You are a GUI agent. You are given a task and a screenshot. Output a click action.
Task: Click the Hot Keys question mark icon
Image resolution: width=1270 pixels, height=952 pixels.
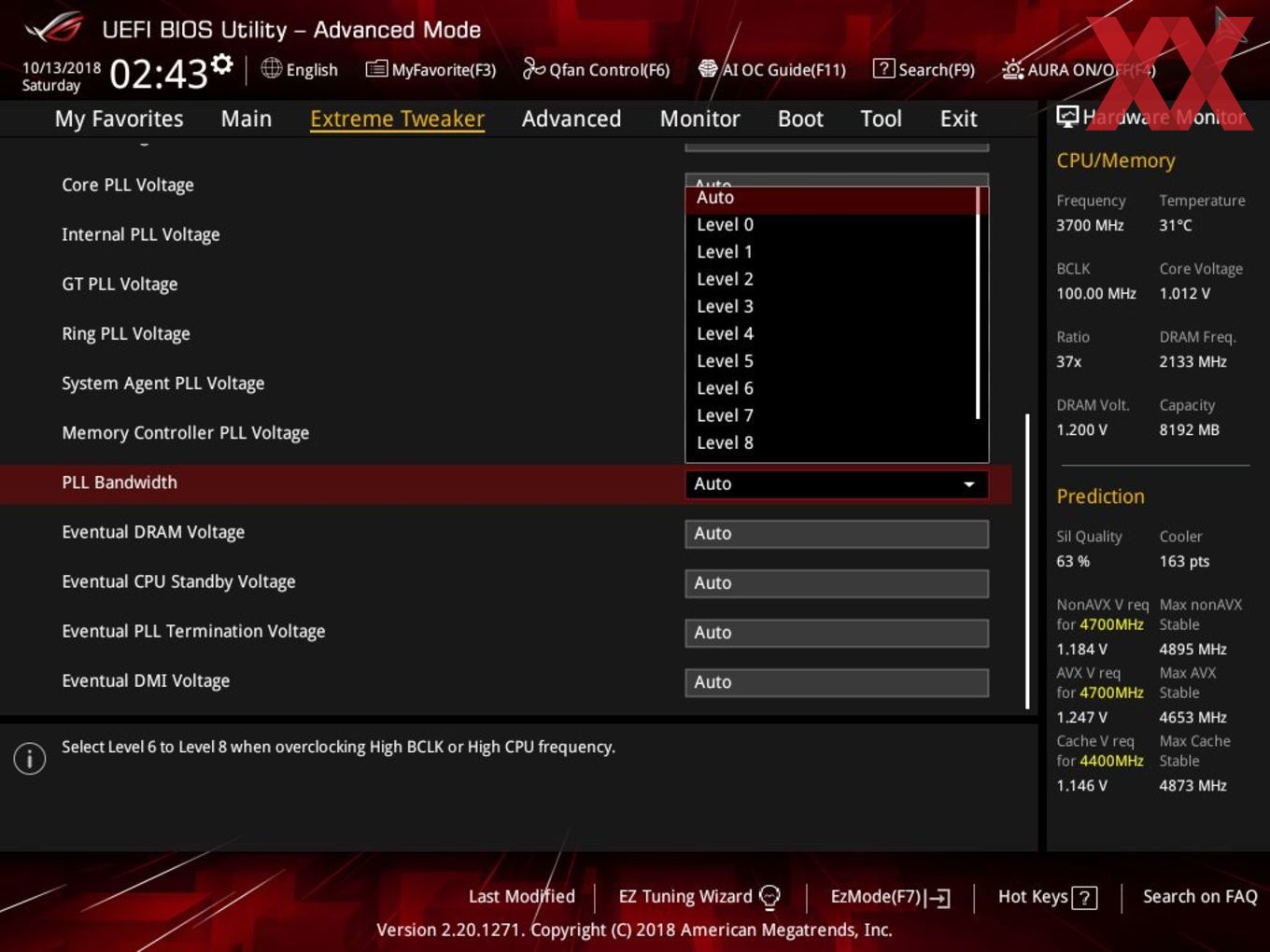tap(1084, 898)
